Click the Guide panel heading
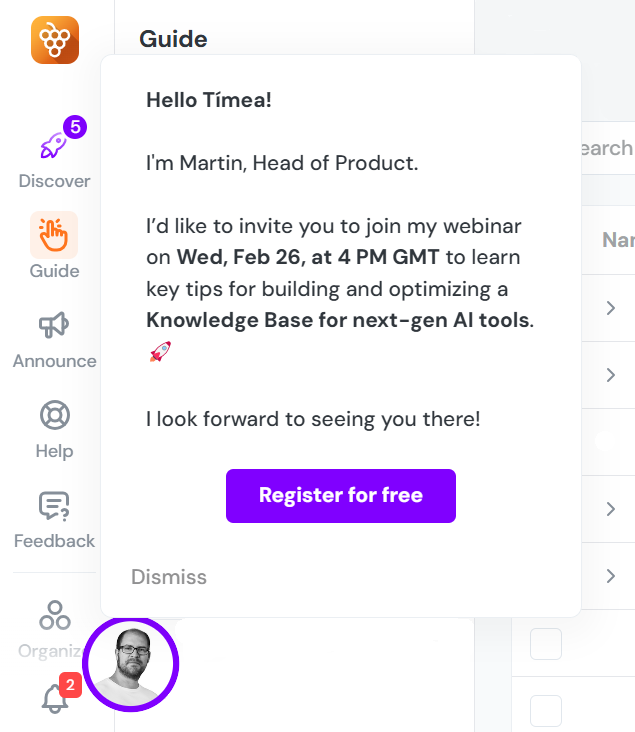Image resolution: width=635 pixels, height=732 pixels. coord(173,39)
